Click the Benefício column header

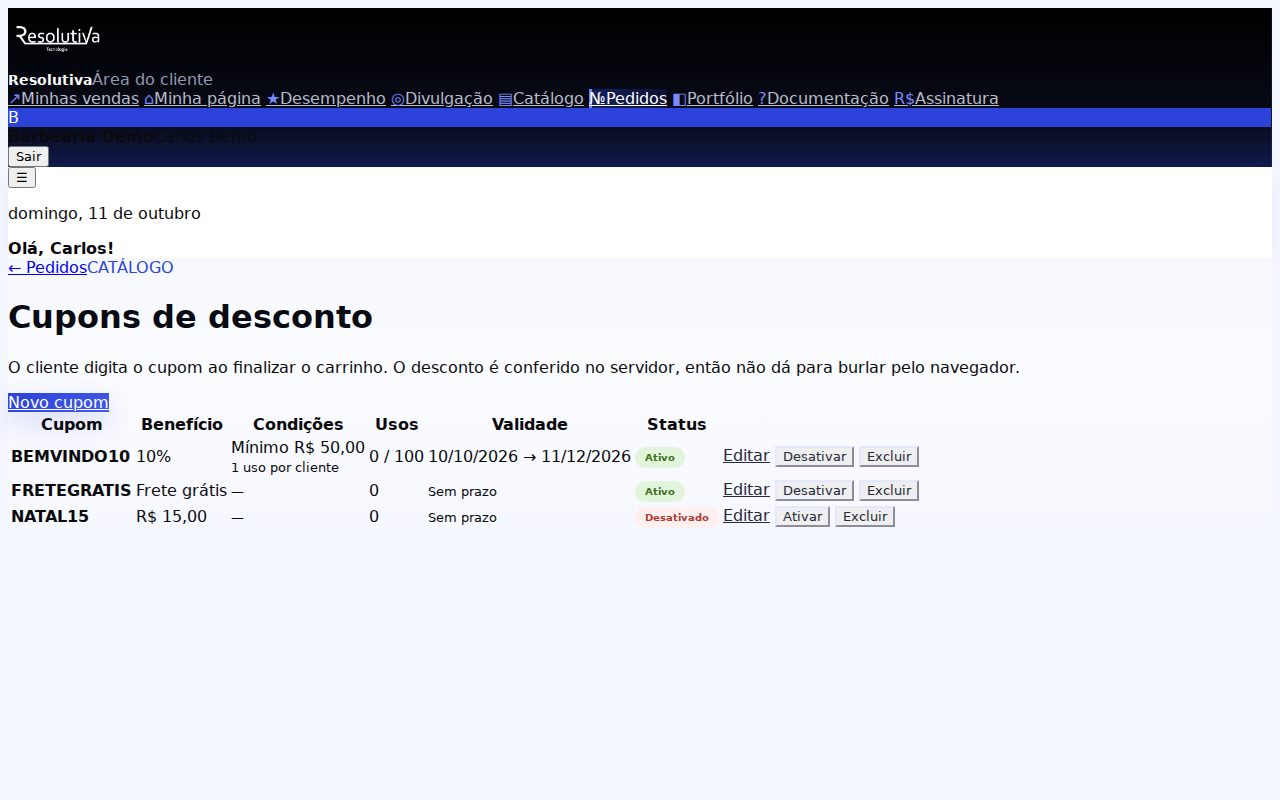(x=182, y=424)
